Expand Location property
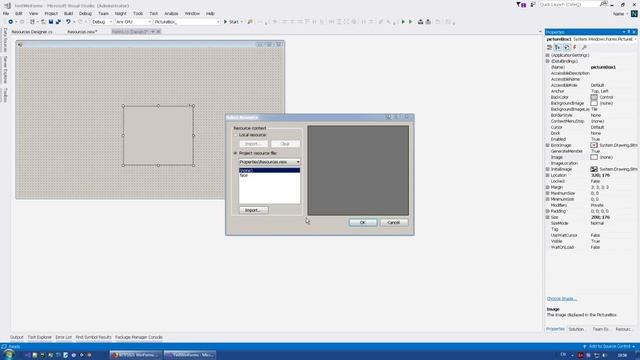The width and height of the screenshot is (640, 360). 548,175
